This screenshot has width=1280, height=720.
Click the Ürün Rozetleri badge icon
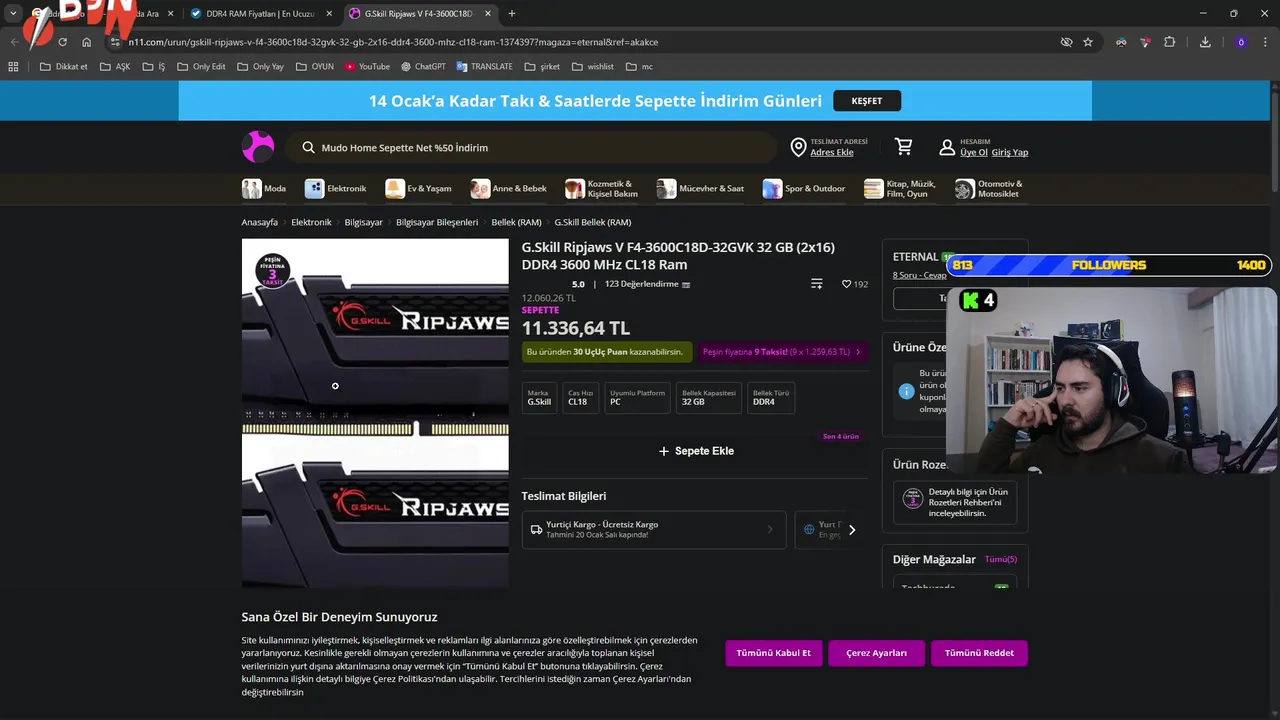tap(912, 498)
